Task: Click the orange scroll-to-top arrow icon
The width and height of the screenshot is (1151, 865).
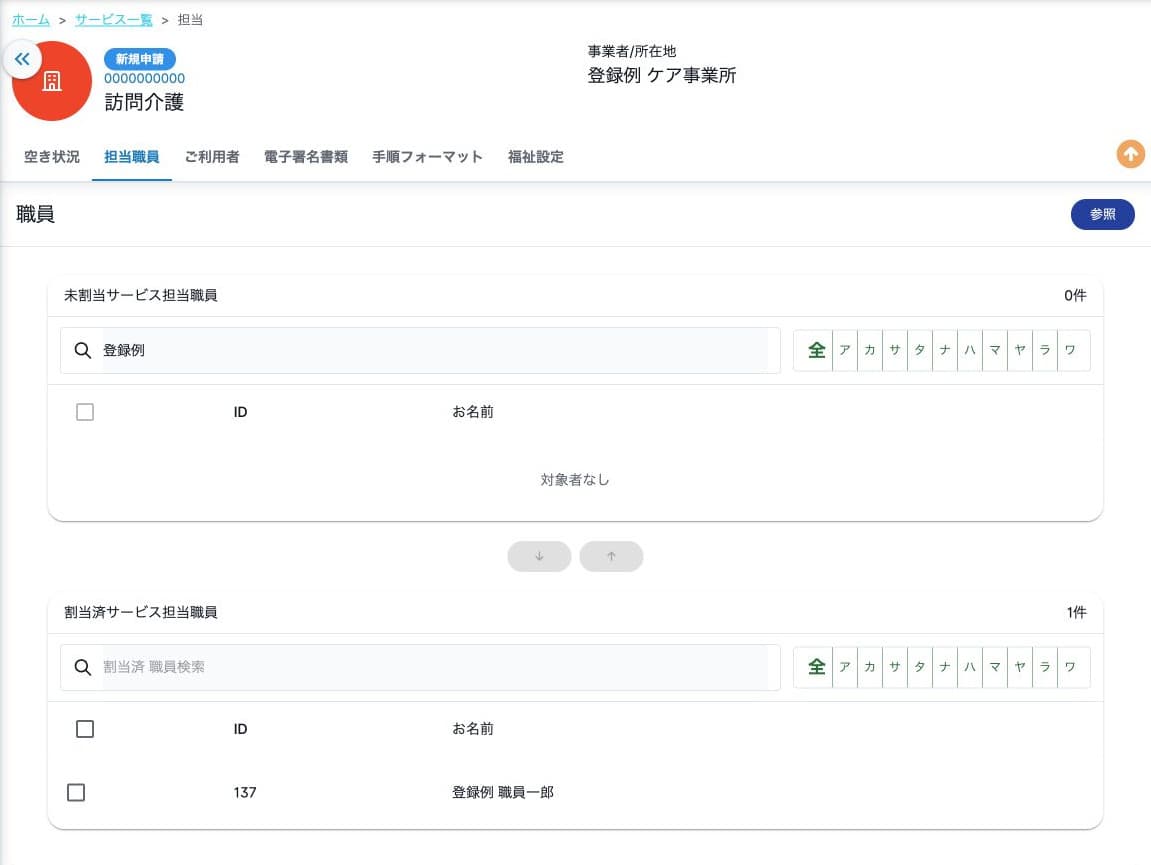Action: click(1130, 154)
